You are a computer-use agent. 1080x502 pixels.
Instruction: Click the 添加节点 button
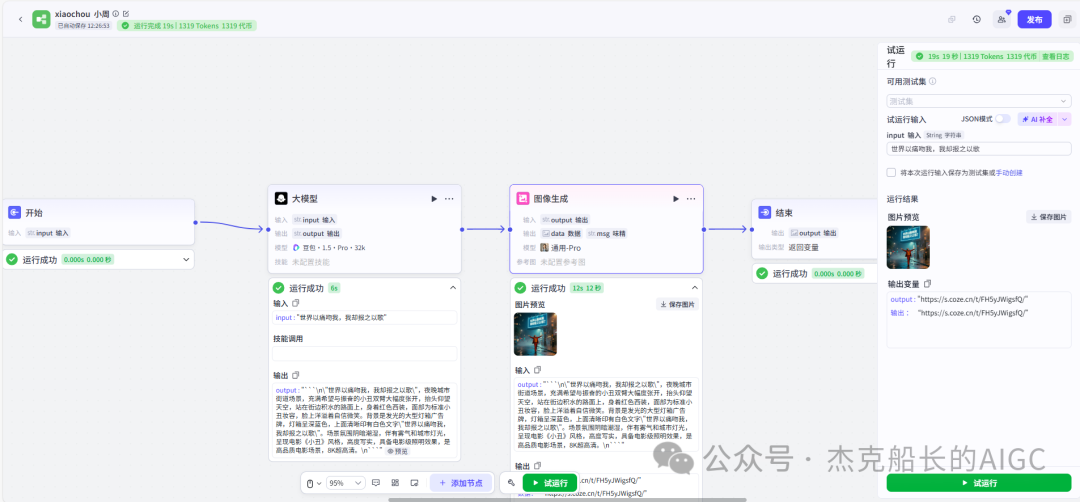[461, 483]
